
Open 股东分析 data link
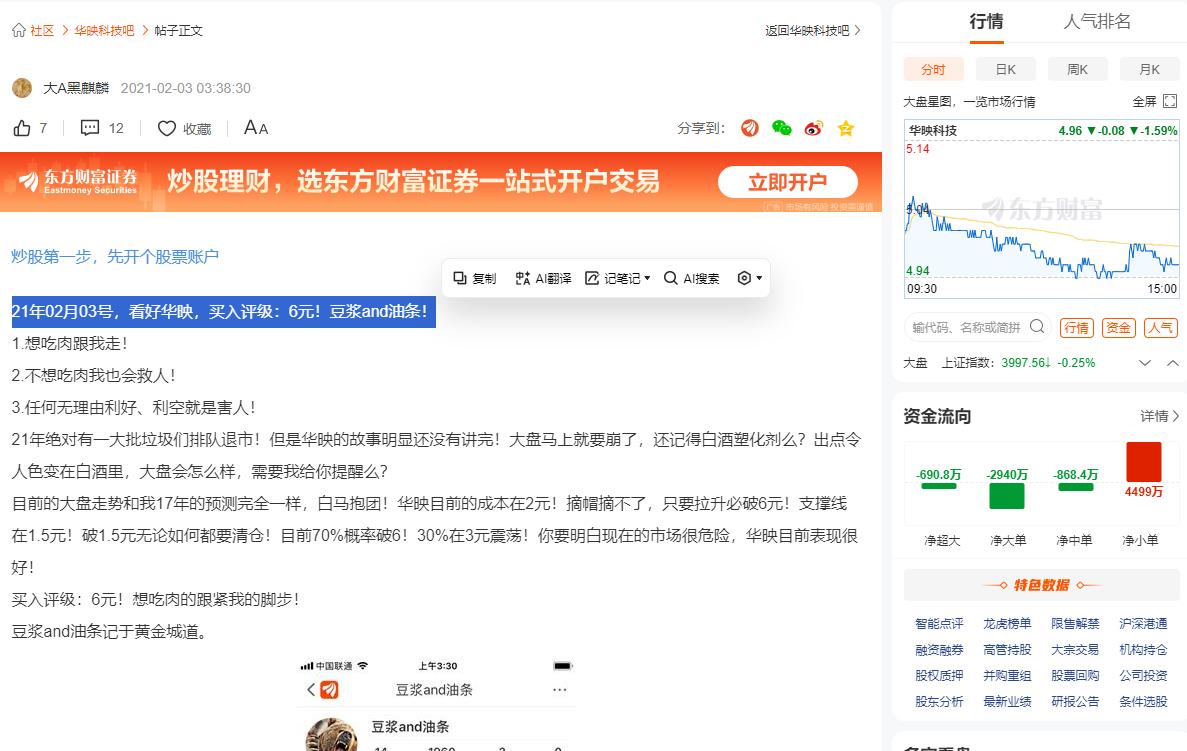(939, 702)
